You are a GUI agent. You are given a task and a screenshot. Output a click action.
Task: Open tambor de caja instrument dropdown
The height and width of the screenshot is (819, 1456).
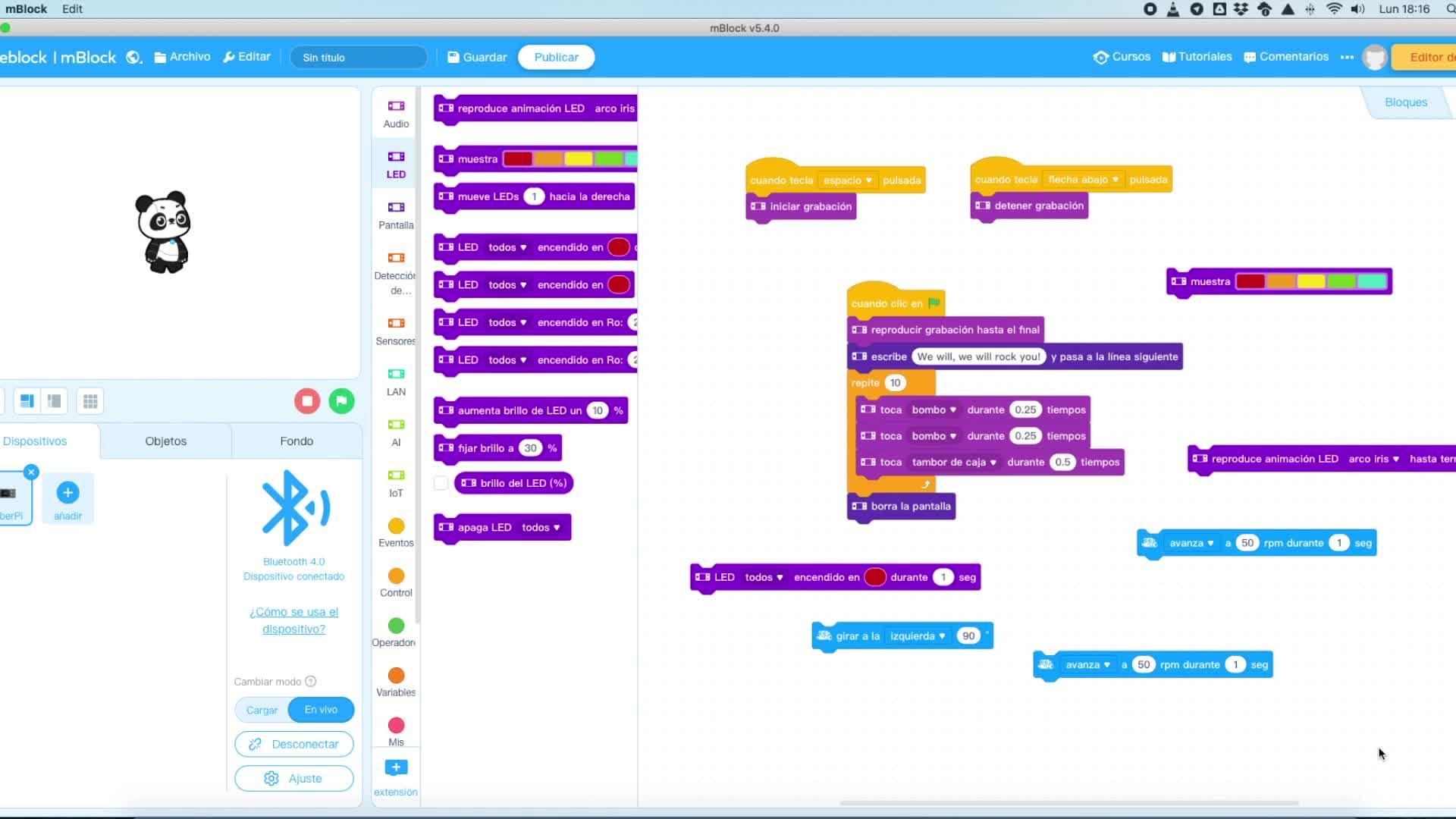click(x=953, y=463)
